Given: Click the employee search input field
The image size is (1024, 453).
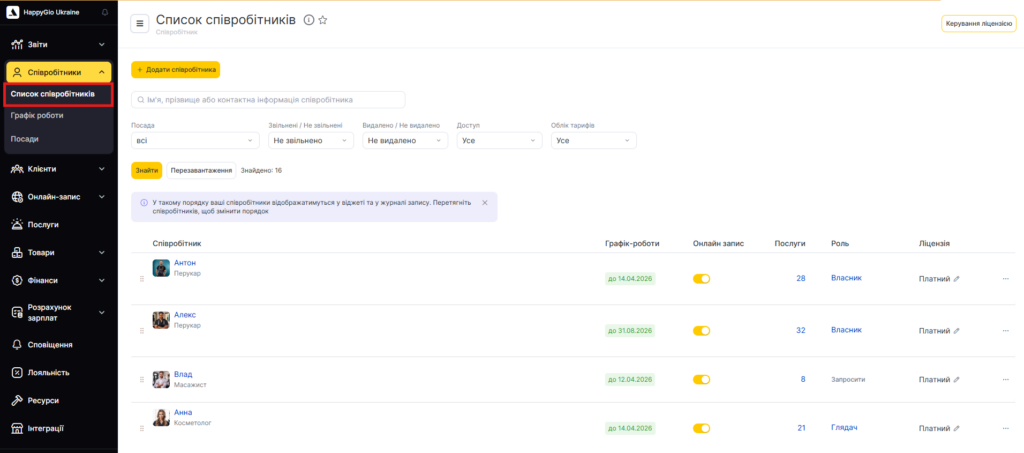Looking at the screenshot, I should (268, 100).
